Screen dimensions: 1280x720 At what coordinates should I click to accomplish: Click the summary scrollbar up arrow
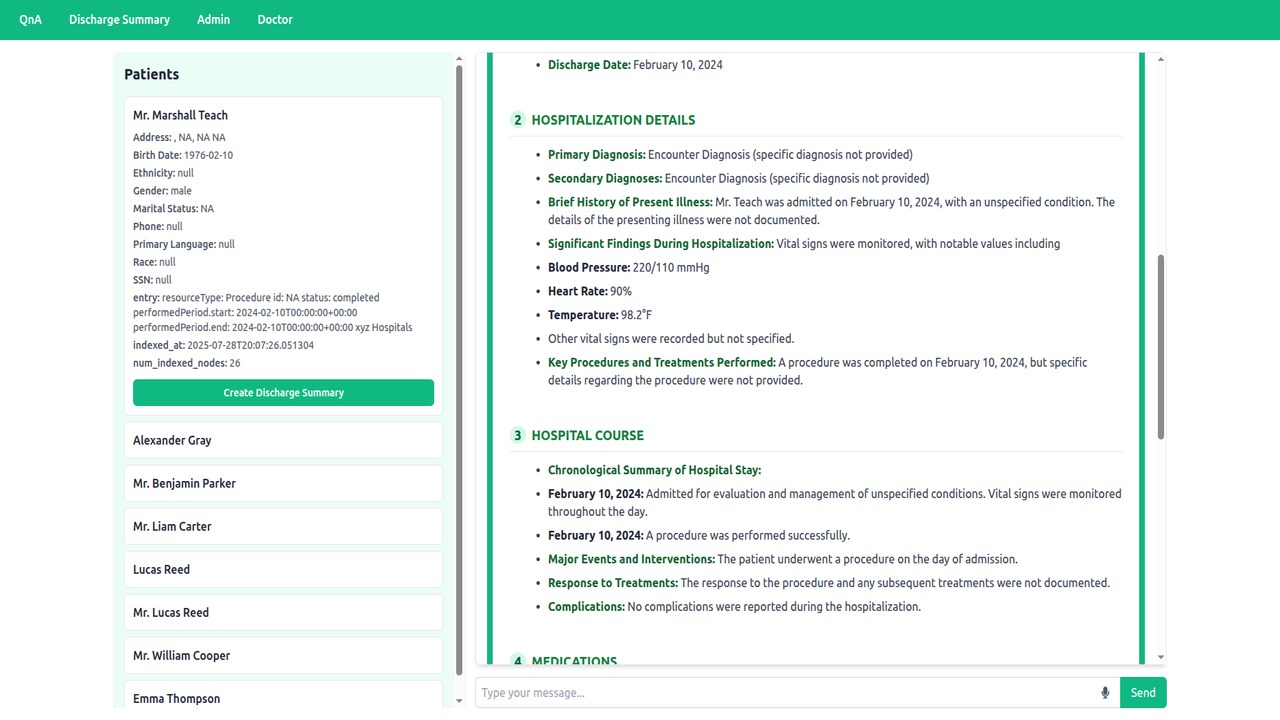pyautogui.click(x=1161, y=60)
